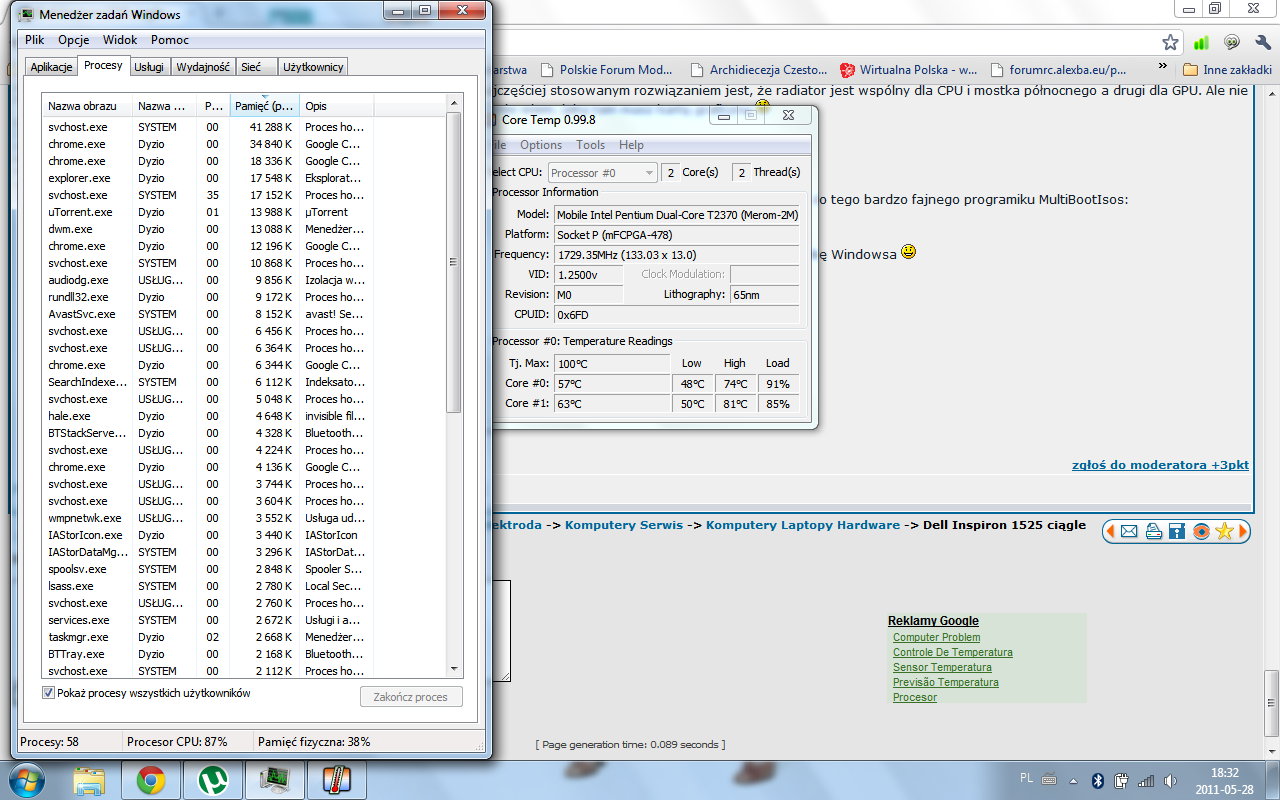Sort processes by the Pamięć column header
The width and height of the screenshot is (1280, 800).
point(264,106)
